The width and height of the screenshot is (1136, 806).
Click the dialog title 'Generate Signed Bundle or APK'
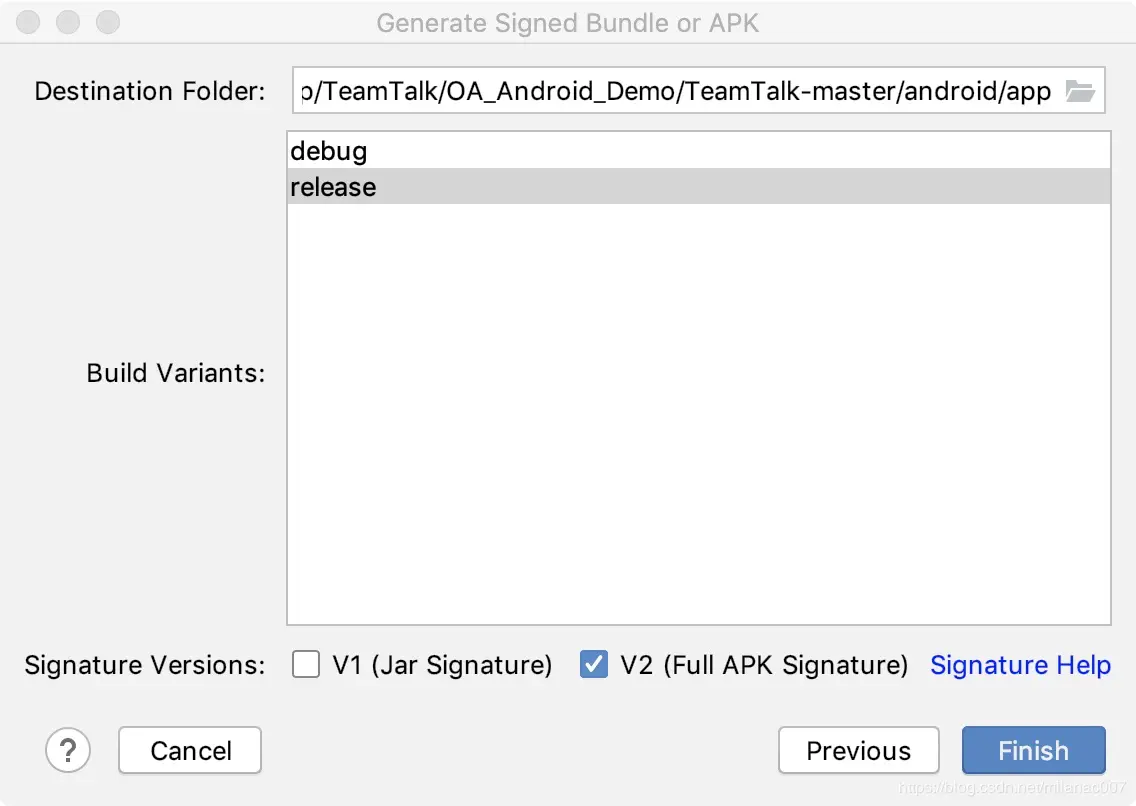(567, 23)
